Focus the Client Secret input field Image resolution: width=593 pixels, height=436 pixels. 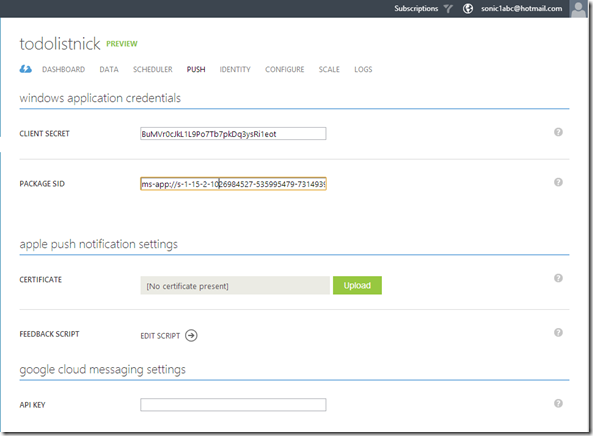[x=233, y=133]
